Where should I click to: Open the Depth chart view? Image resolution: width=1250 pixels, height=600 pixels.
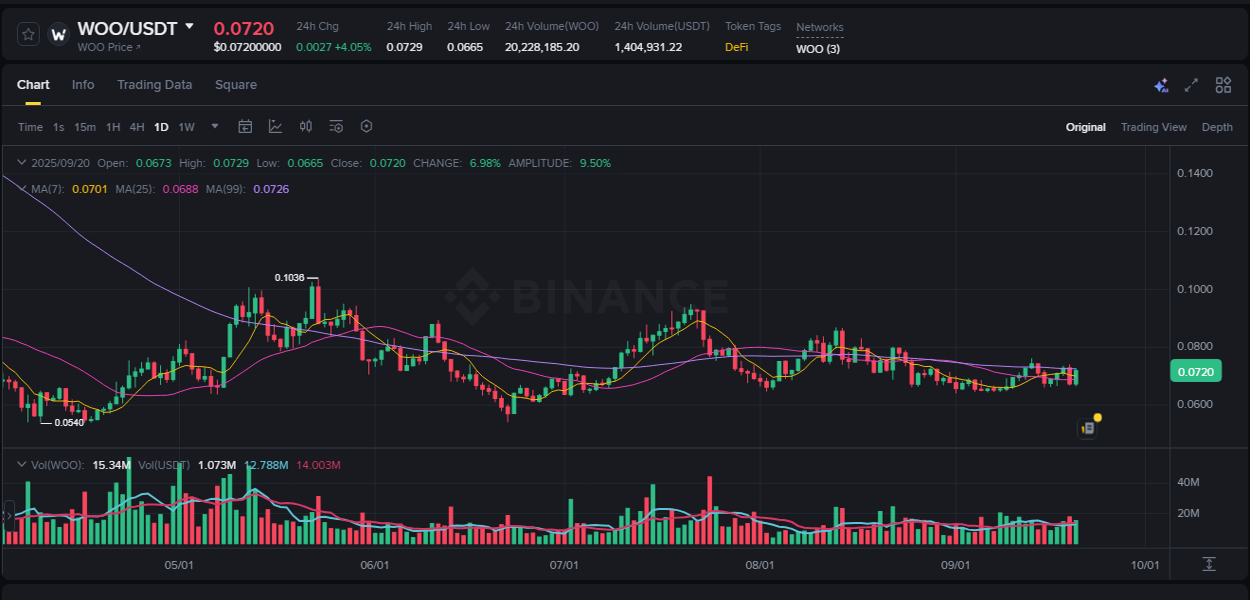pyautogui.click(x=1217, y=127)
